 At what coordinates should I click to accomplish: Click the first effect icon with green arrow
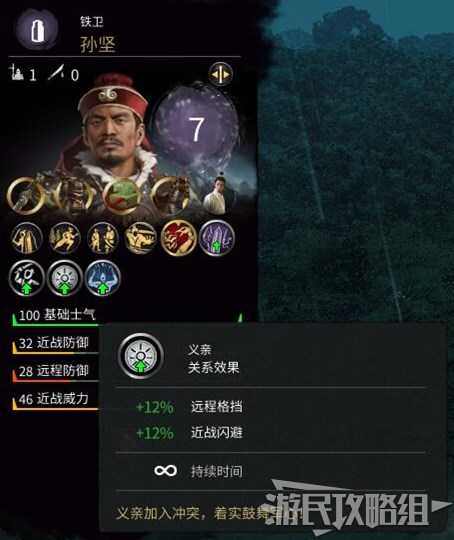pos(27,278)
